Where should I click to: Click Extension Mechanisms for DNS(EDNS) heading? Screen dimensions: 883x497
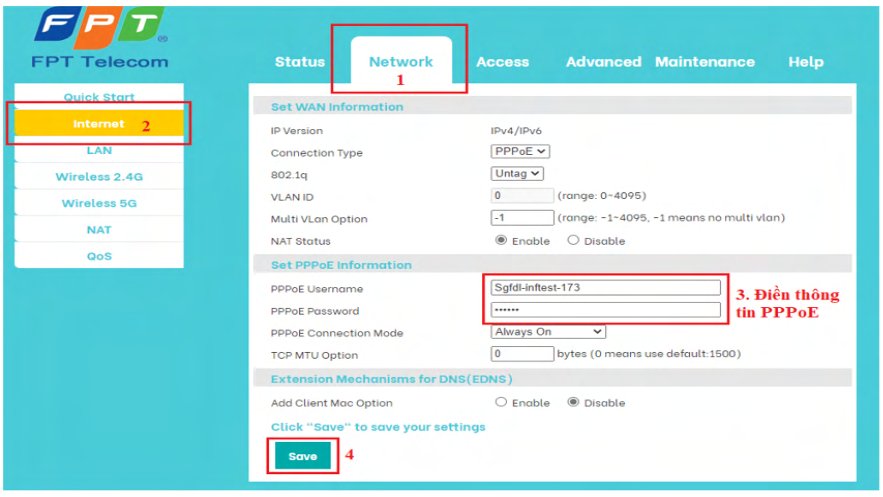[391, 379]
